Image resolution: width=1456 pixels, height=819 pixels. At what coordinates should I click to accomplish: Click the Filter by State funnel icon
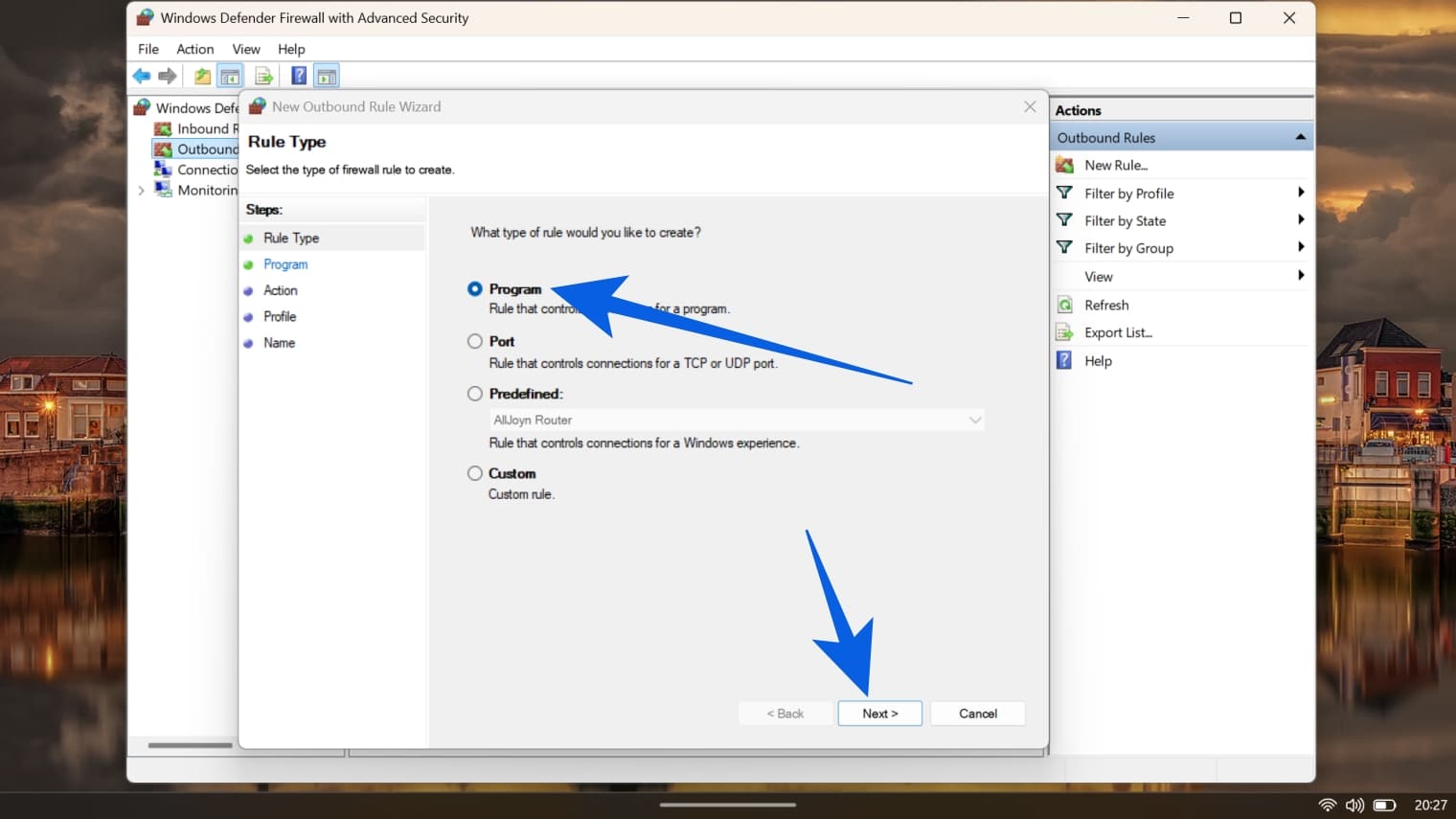tap(1064, 220)
